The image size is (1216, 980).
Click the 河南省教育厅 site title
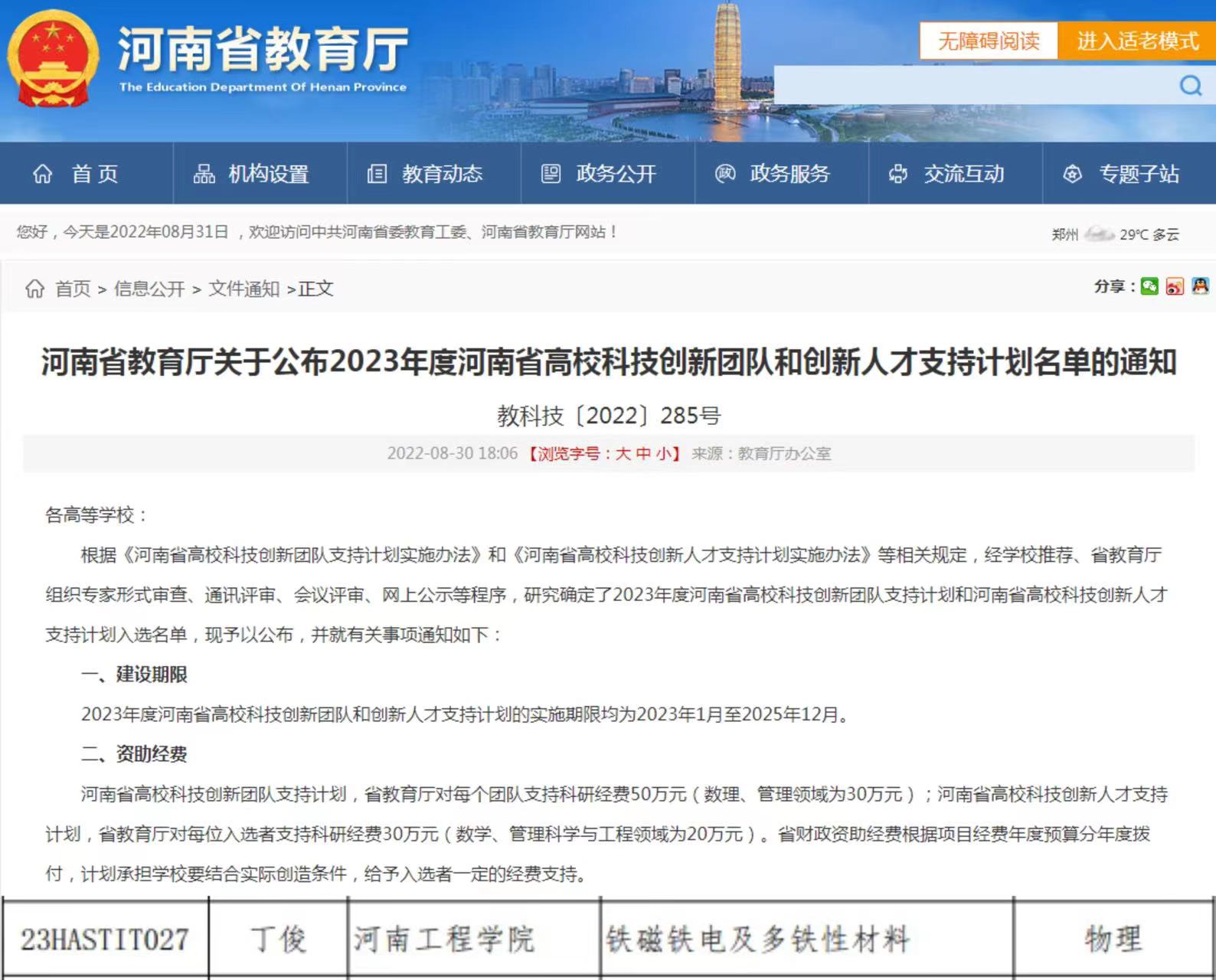(263, 48)
